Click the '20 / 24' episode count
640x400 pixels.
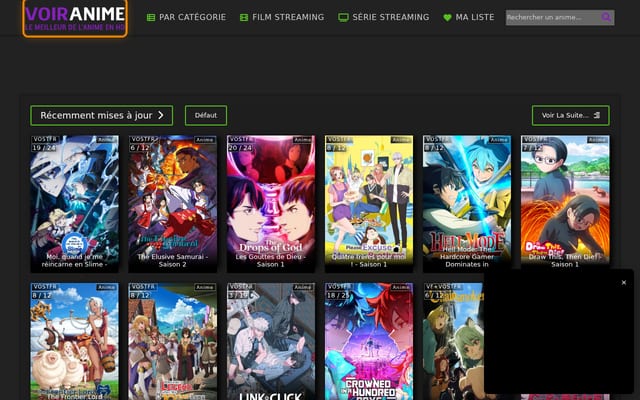coord(240,148)
